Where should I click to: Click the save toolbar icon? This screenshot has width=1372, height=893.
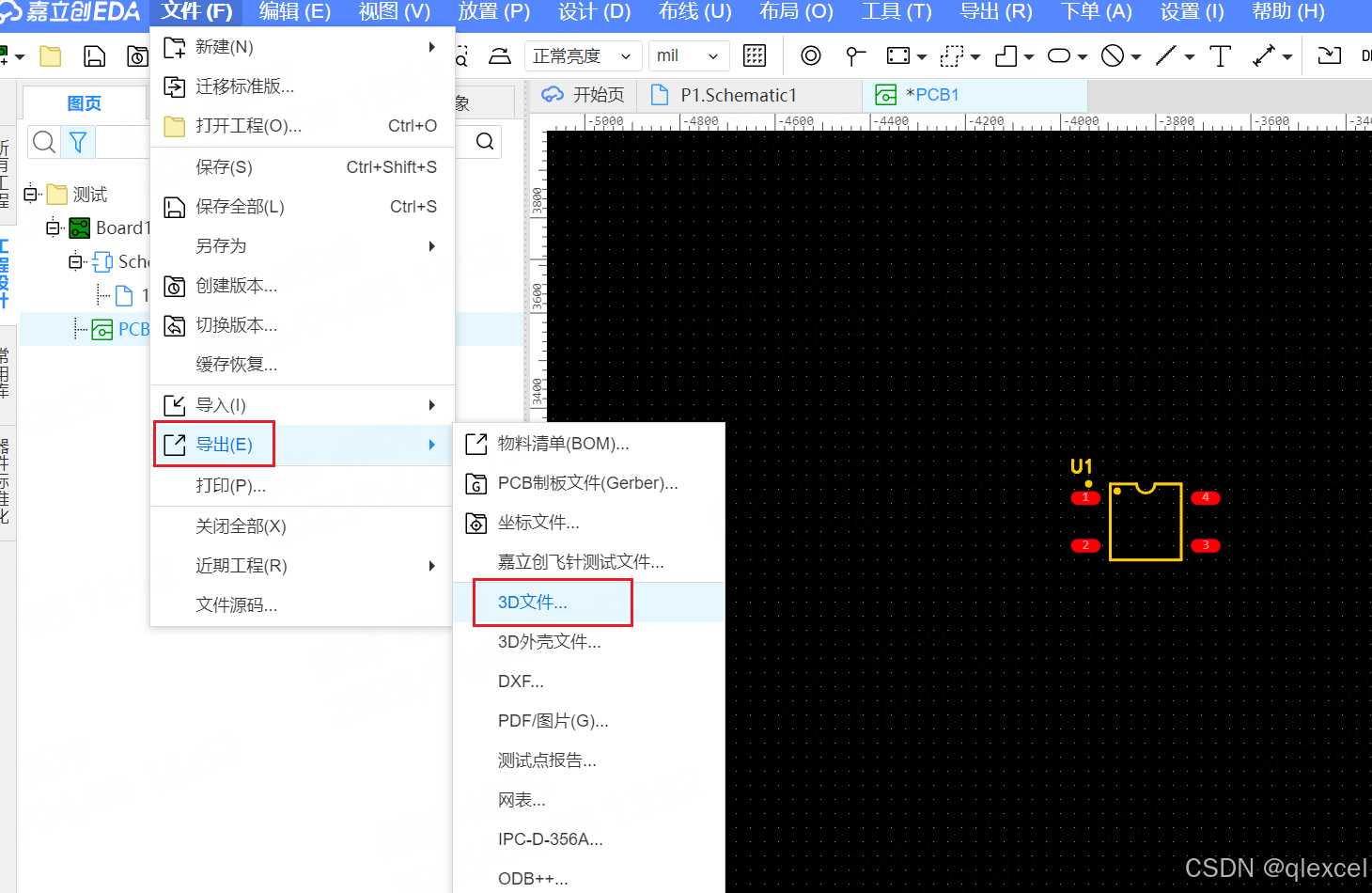point(94,56)
